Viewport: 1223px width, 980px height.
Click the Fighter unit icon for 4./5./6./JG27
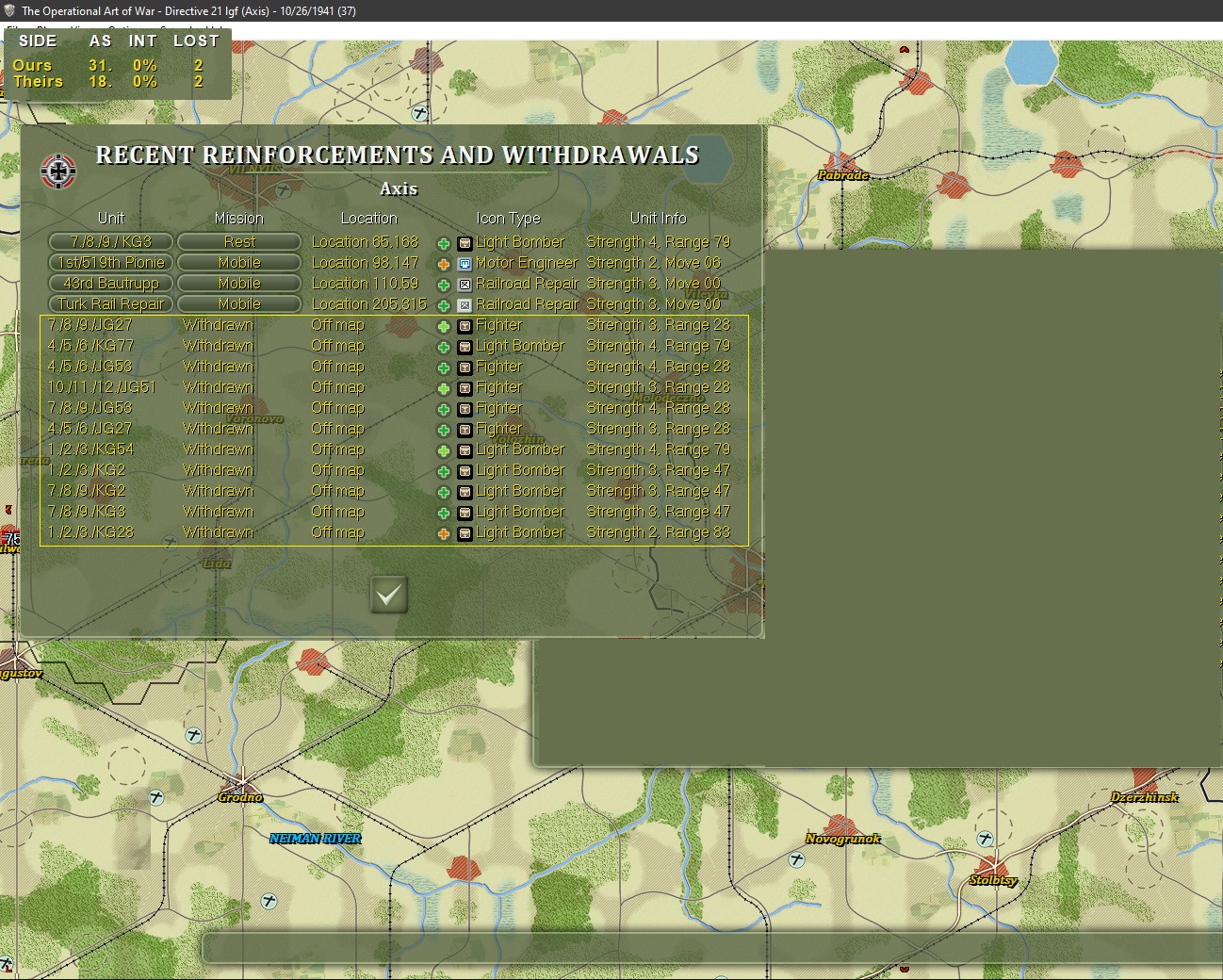(465, 430)
